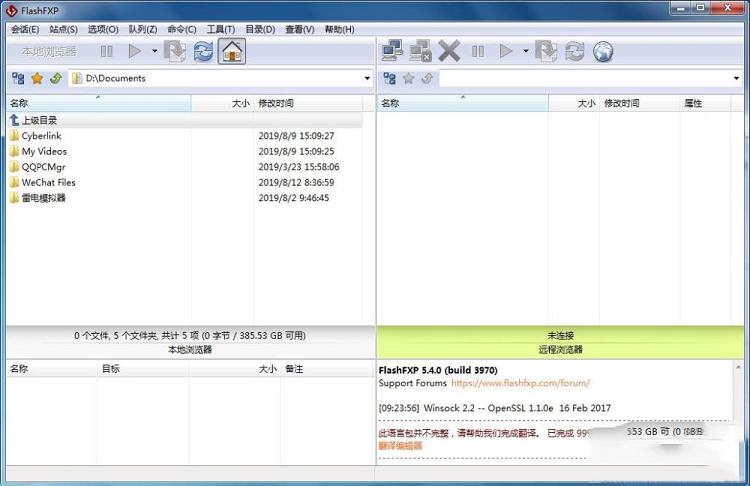Click the remote favorites star icon
The image size is (750, 486).
point(408,78)
